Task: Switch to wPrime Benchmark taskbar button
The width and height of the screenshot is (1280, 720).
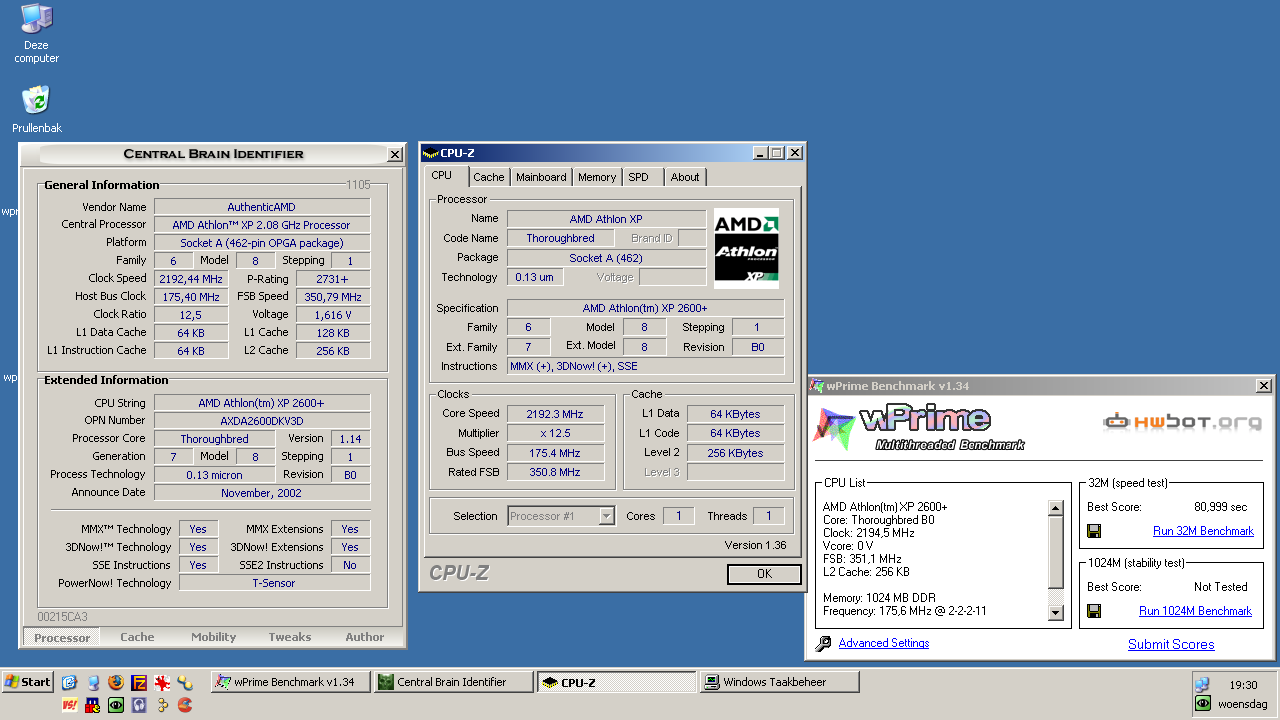Action: [290, 682]
